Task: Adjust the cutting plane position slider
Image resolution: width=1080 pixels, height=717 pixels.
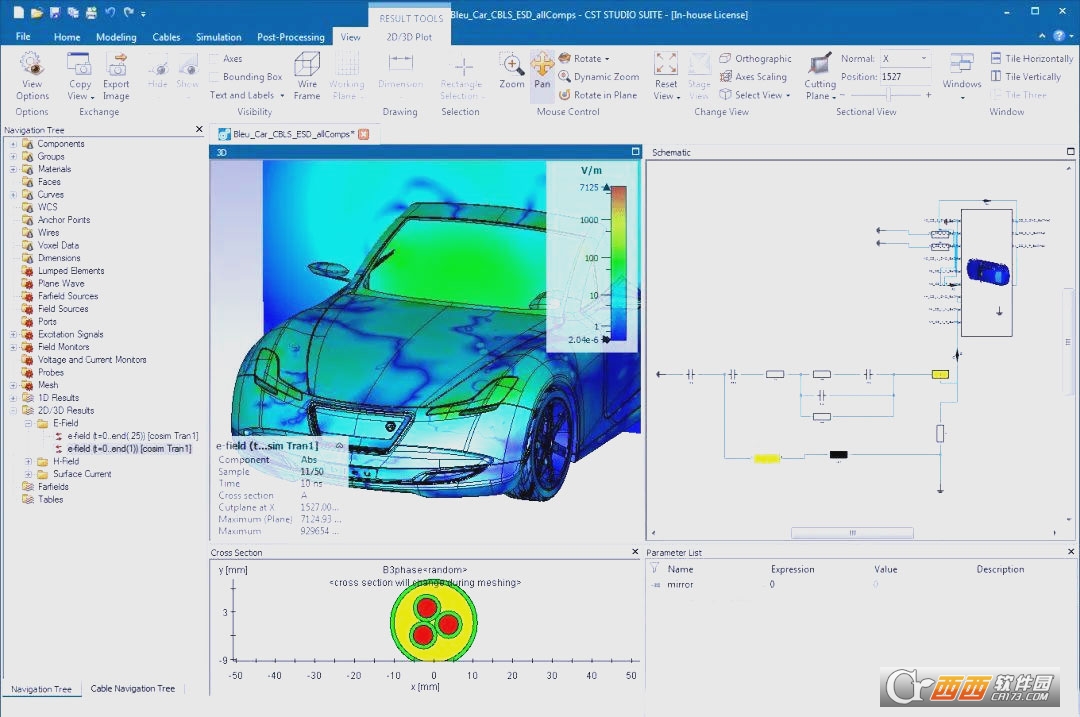Action: [889, 95]
